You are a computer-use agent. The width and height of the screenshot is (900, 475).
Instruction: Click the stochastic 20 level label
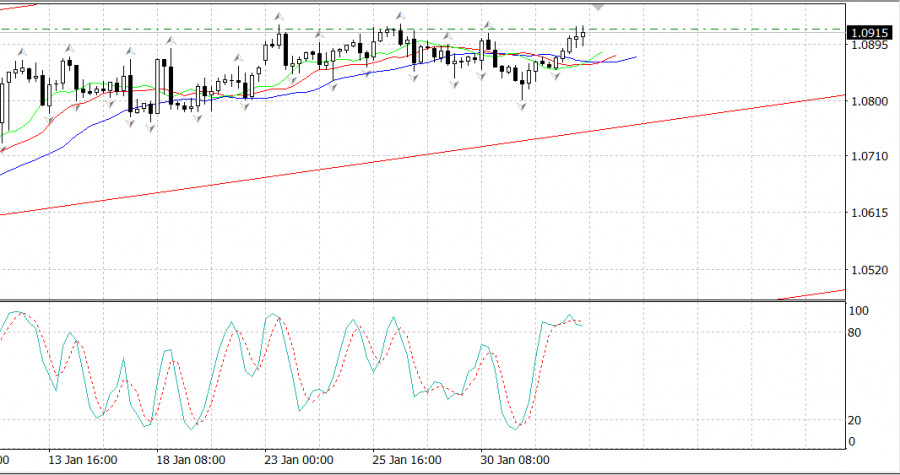pos(855,421)
